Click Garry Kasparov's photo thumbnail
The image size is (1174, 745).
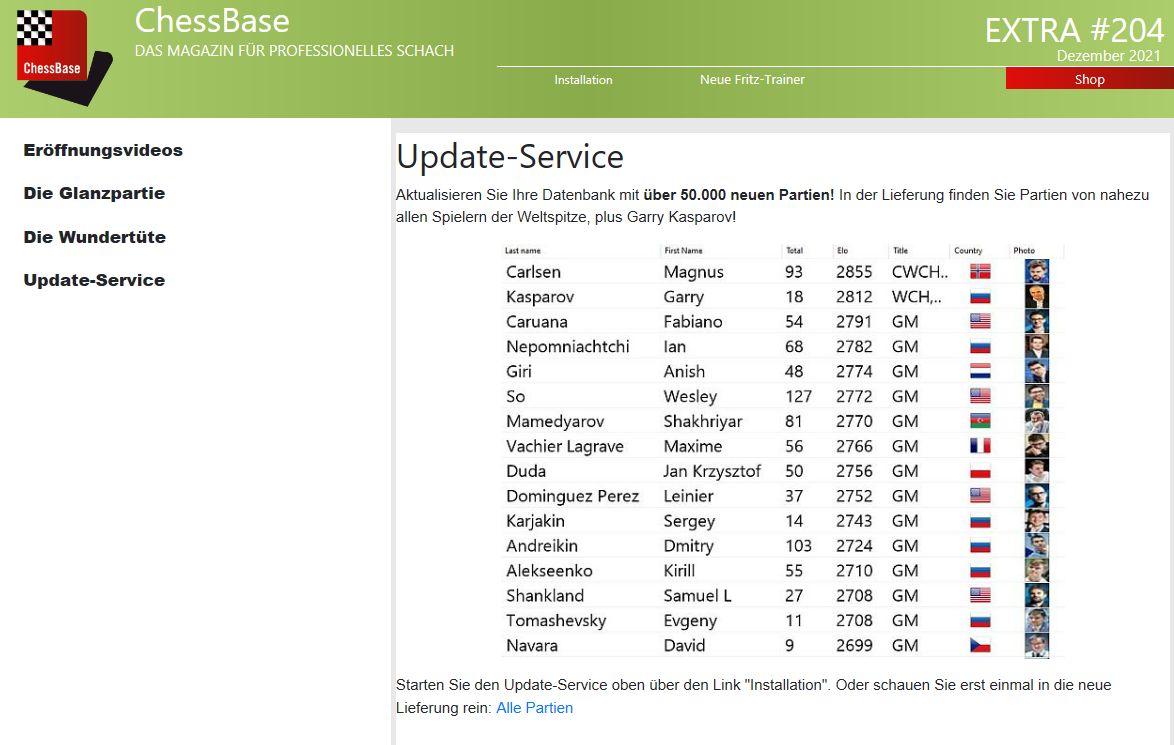point(1036,296)
